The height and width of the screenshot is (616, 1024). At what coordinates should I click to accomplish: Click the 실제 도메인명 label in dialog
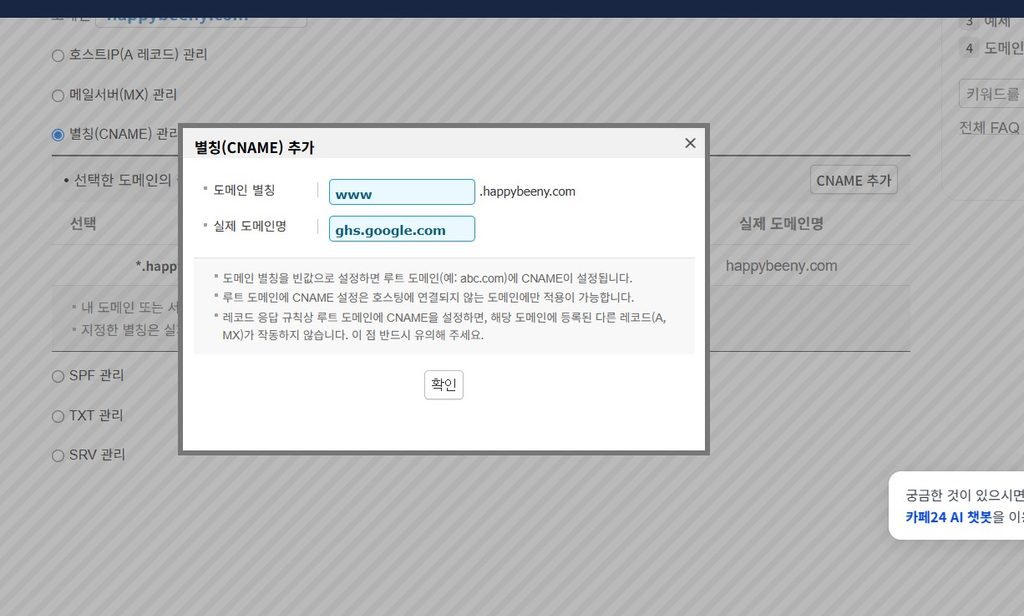tap(249, 226)
